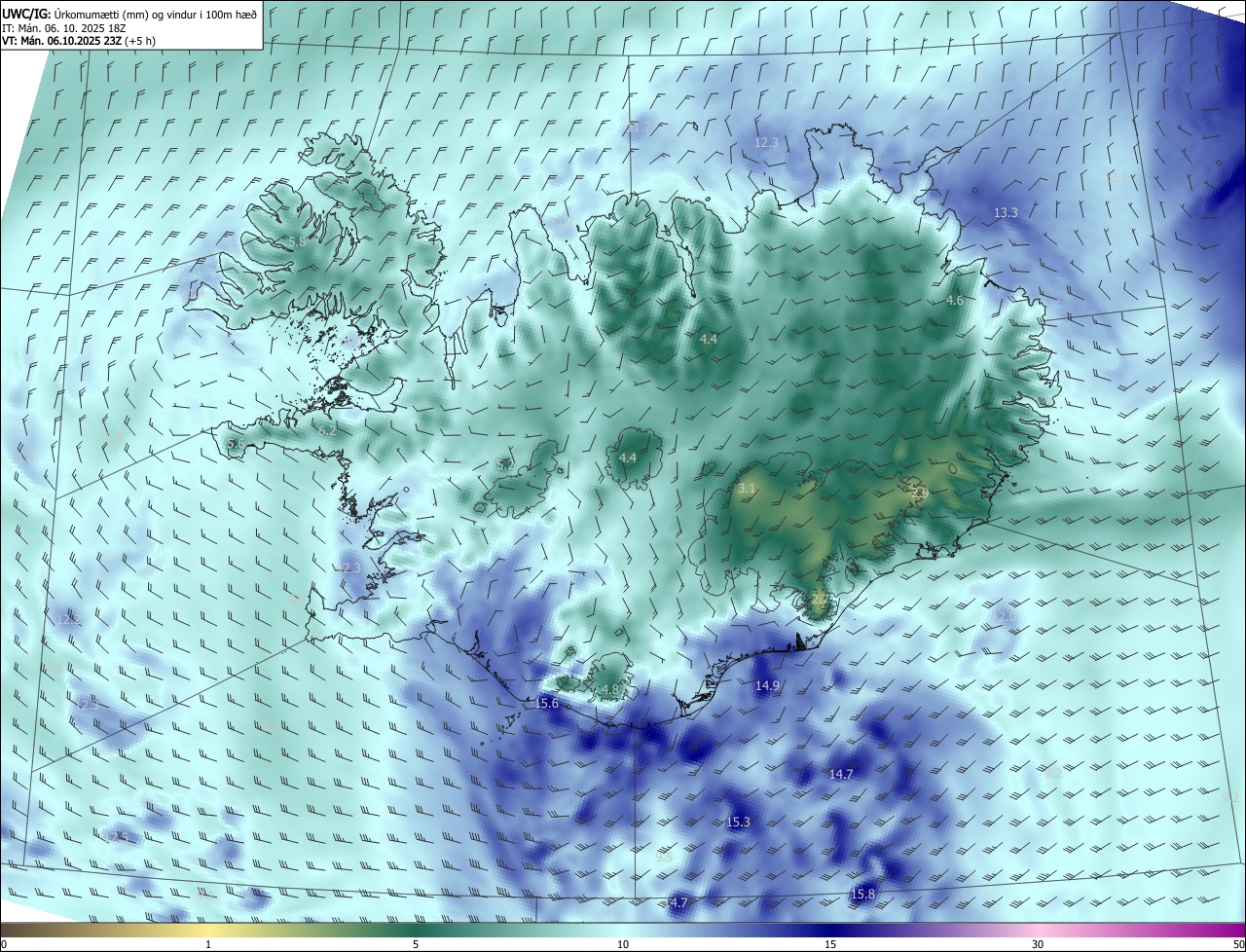This screenshot has width=1246, height=952.
Task: Click the 5.6 value on Snæfellsnes
Action: [x=236, y=444]
